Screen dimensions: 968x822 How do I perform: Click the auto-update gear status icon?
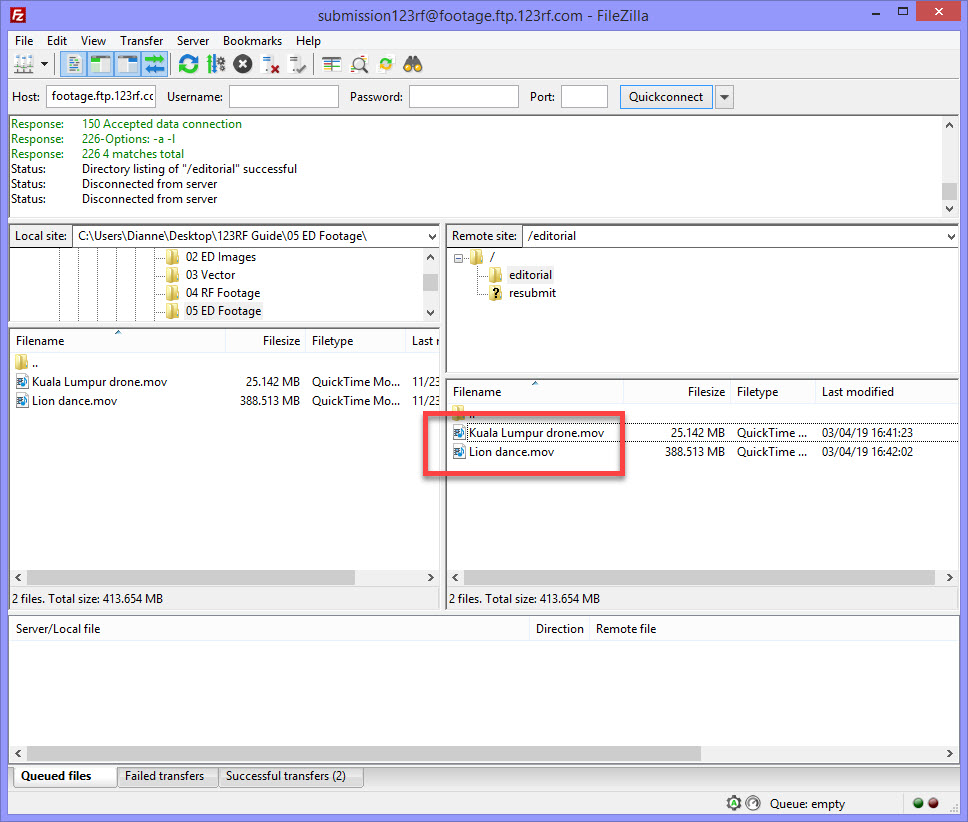pyautogui.click(x=733, y=803)
